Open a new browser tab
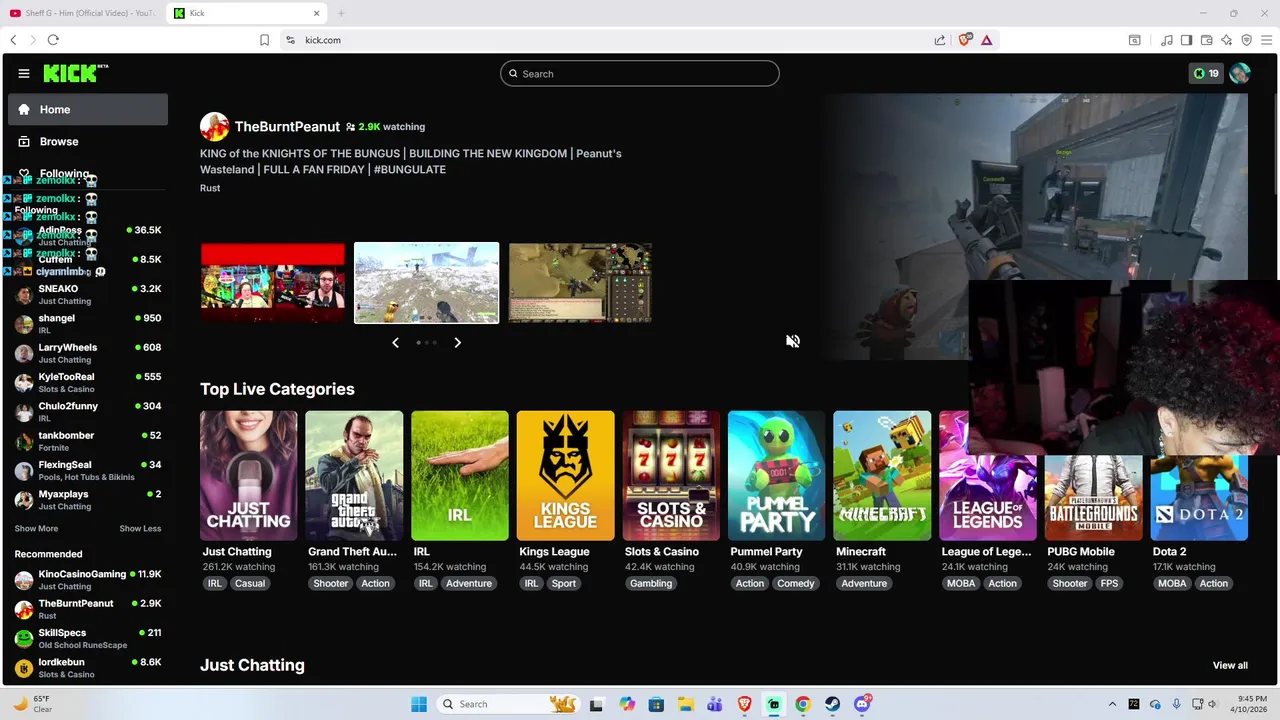 341,13
